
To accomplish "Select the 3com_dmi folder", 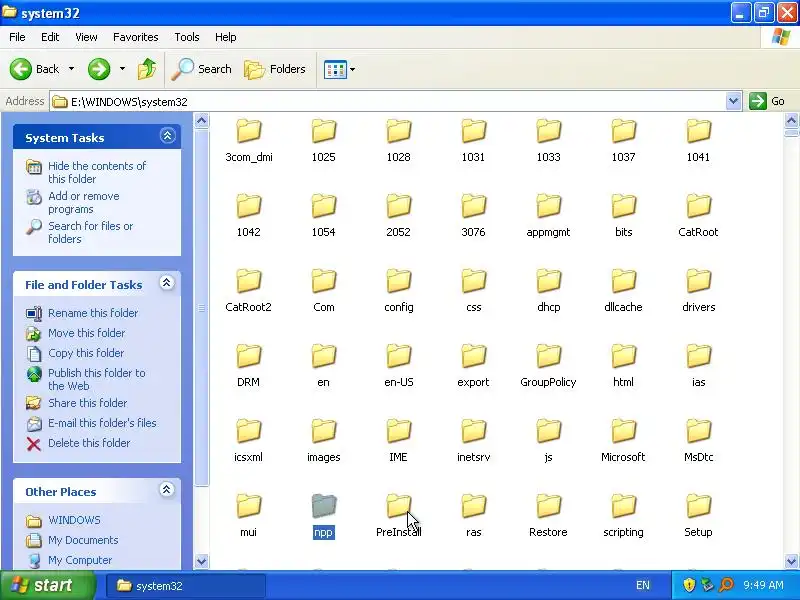I will click(x=249, y=141).
